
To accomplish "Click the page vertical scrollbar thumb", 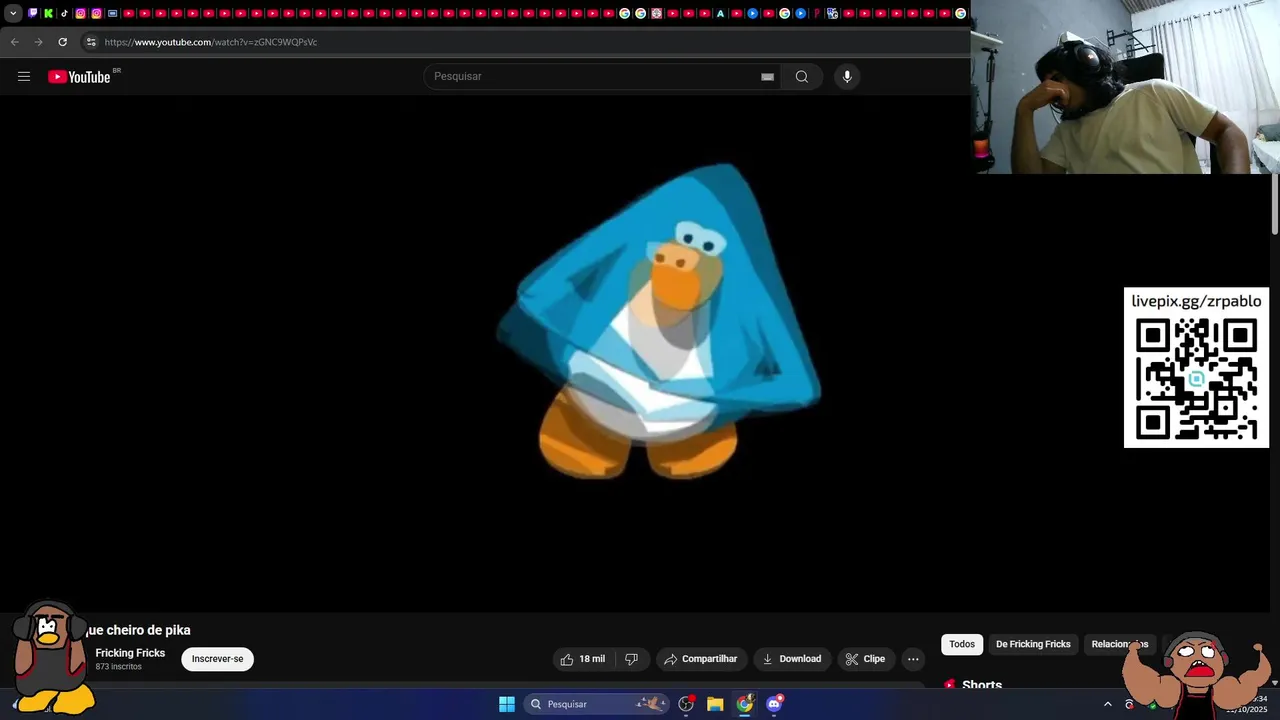I will 1275,205.
